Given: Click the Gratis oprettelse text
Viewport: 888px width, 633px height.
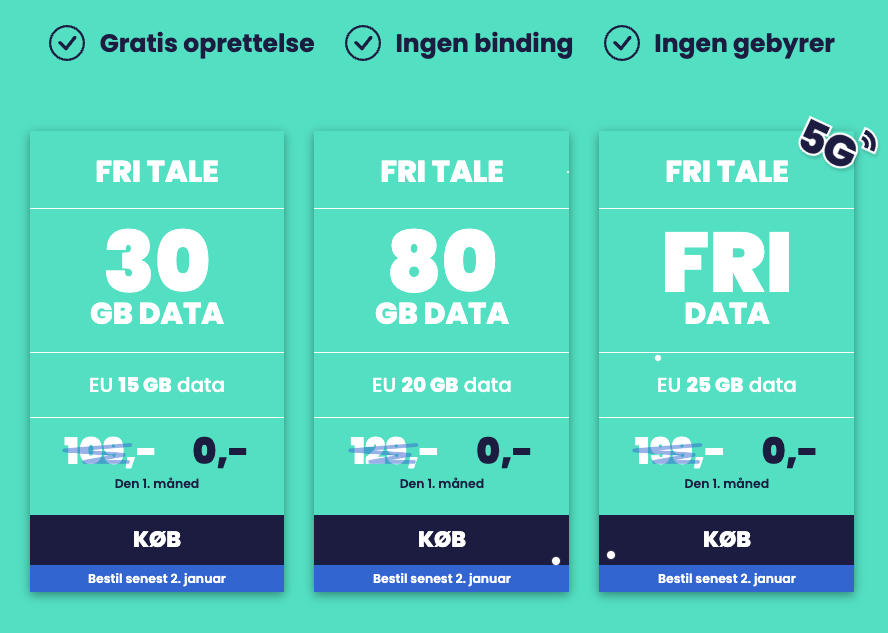Looking at the screenshot, I should click(207, 44).
